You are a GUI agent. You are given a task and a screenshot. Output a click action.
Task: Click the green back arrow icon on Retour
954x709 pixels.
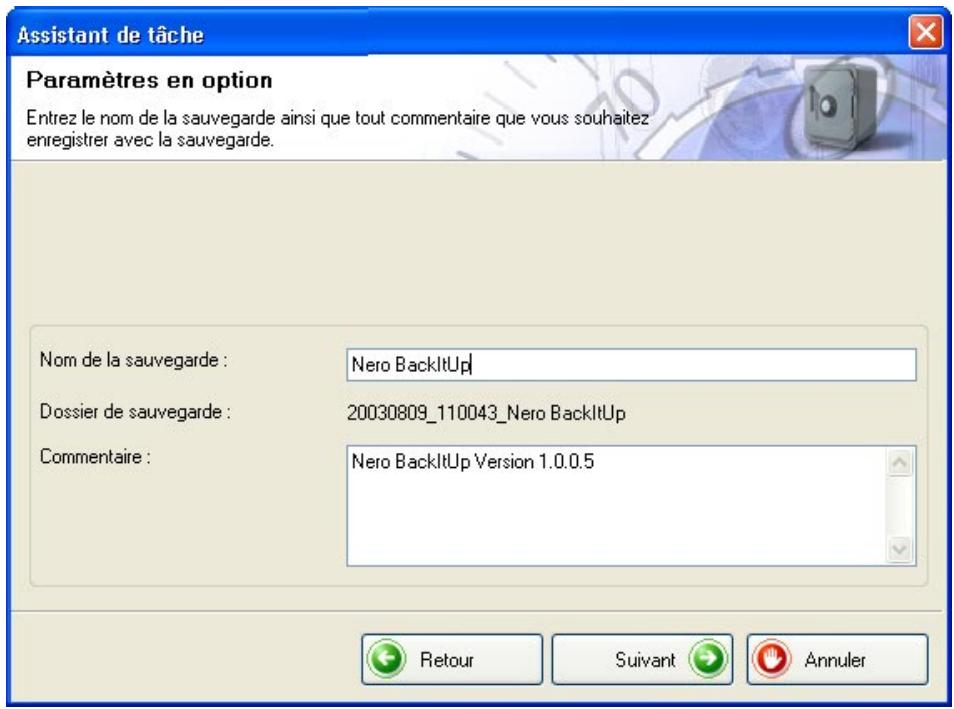[x=388, y=659]
